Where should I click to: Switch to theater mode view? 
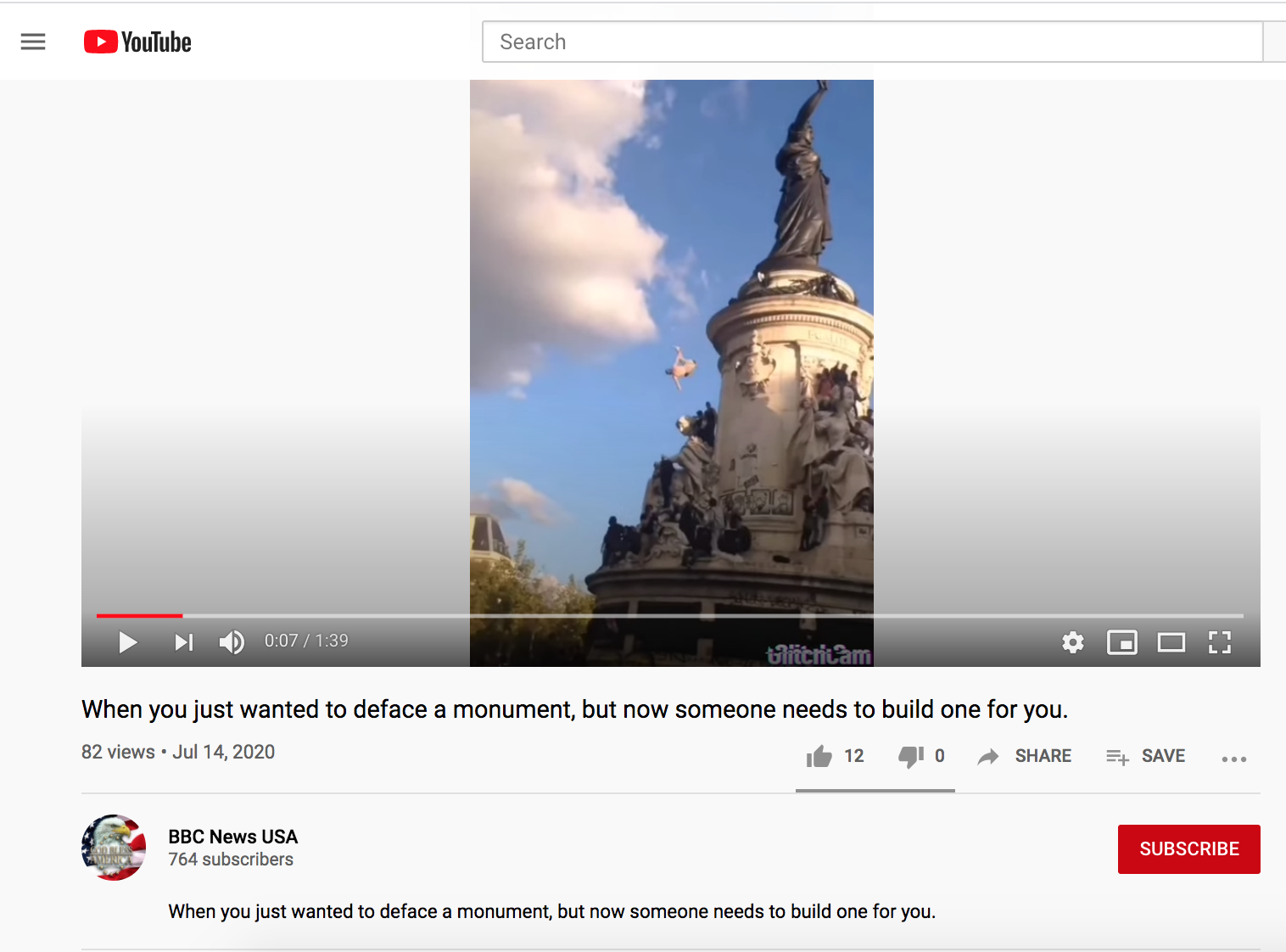tap(1171, 642)
